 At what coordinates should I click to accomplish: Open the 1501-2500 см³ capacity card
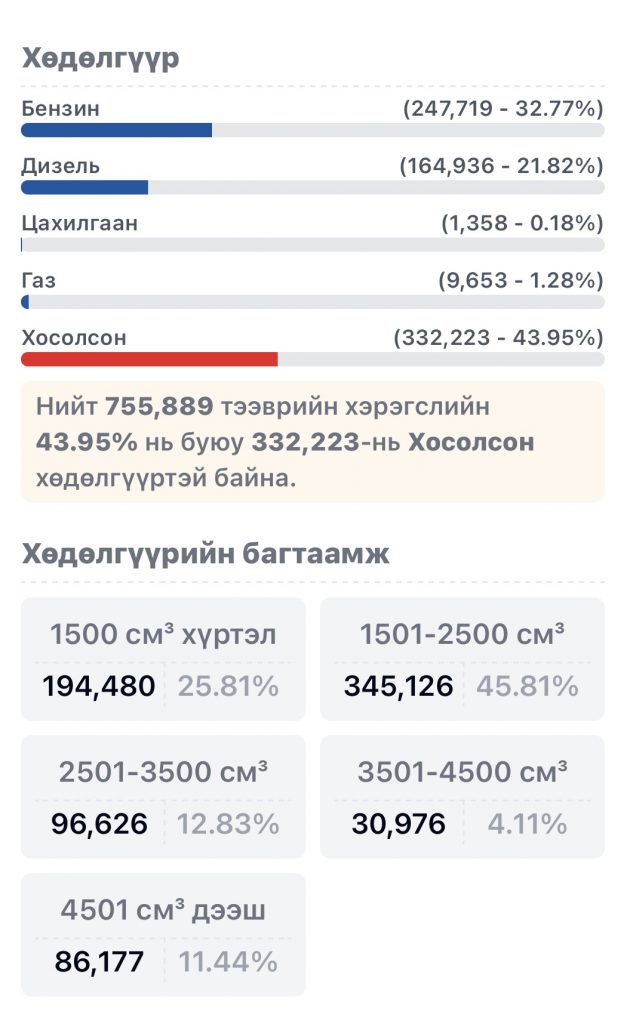pos(462,659)
